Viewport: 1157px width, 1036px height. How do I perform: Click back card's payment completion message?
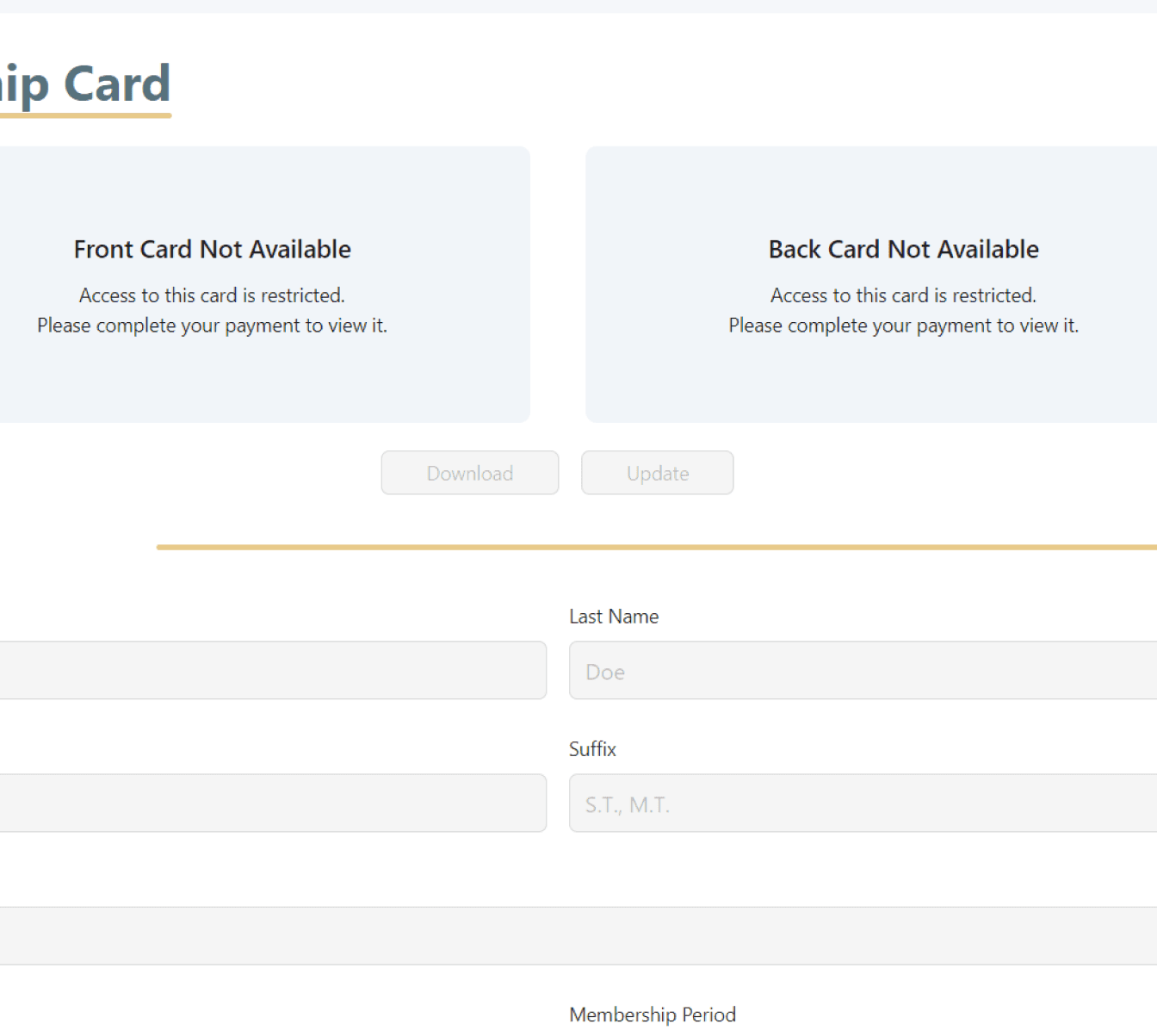(x=903, y=326)
